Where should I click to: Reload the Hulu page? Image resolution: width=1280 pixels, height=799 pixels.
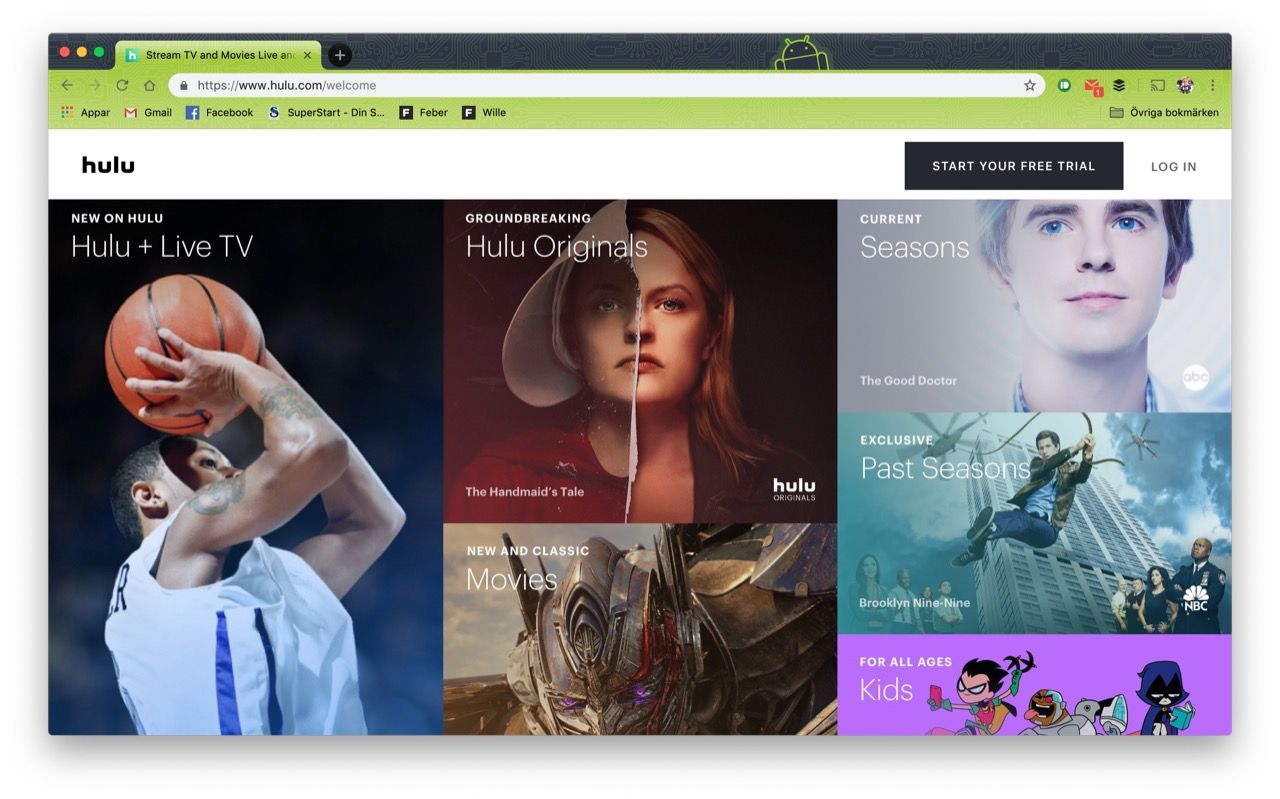click(122, 86)
